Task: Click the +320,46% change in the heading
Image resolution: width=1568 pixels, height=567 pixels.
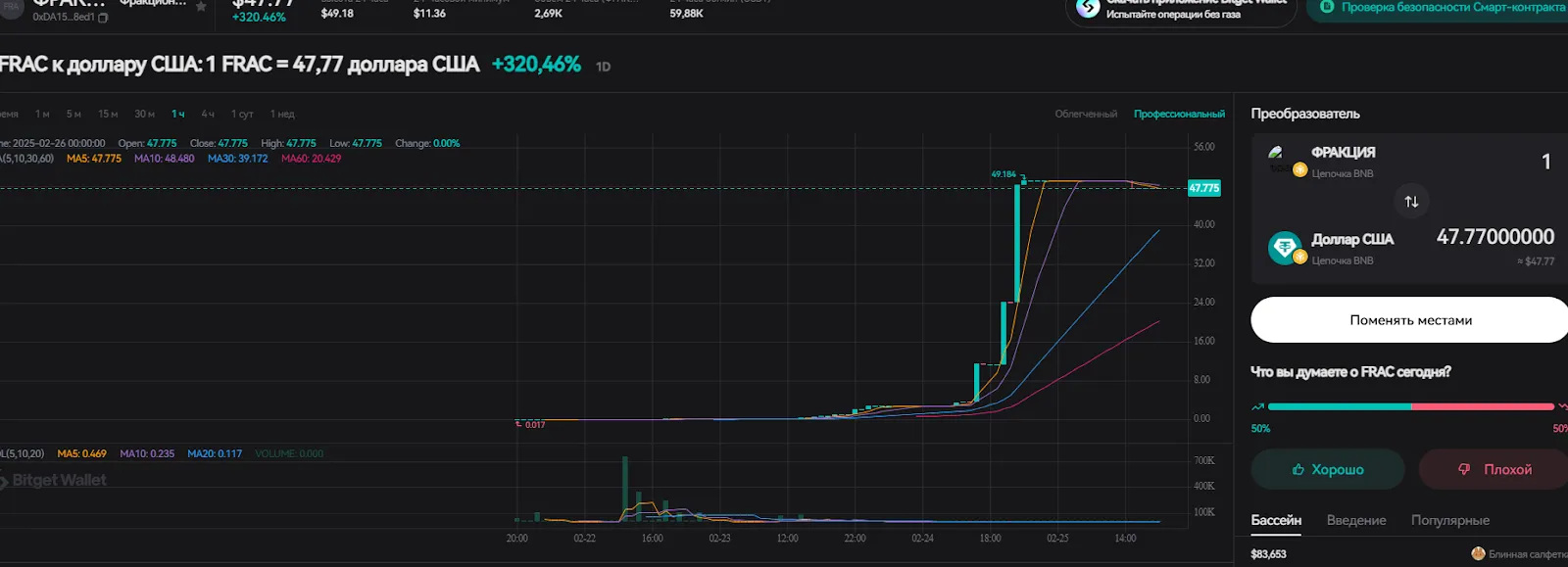Action: pos(536,65)
